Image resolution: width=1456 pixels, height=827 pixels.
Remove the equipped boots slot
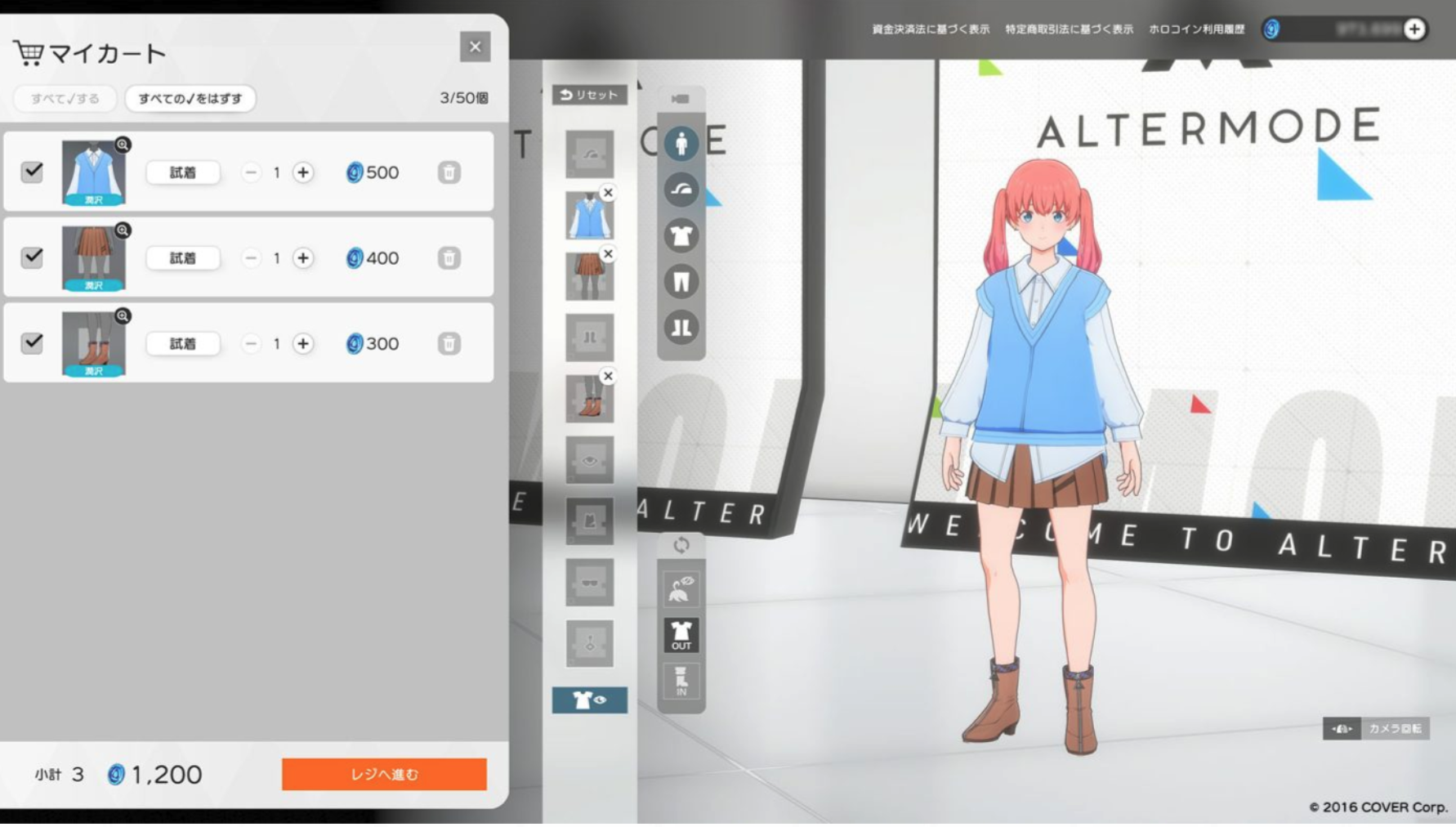click(x=608, y=377)
